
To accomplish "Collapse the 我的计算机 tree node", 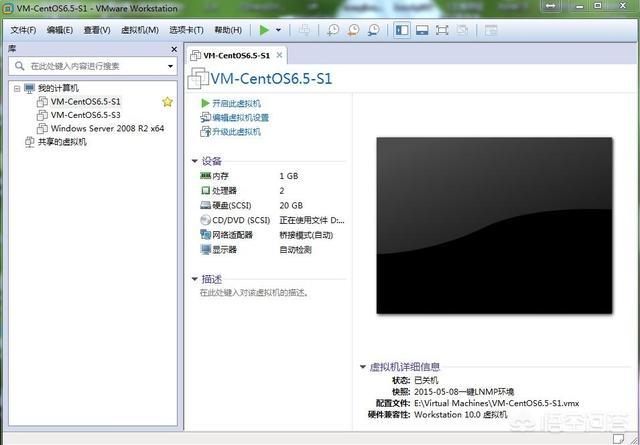I will click(17, 88).
